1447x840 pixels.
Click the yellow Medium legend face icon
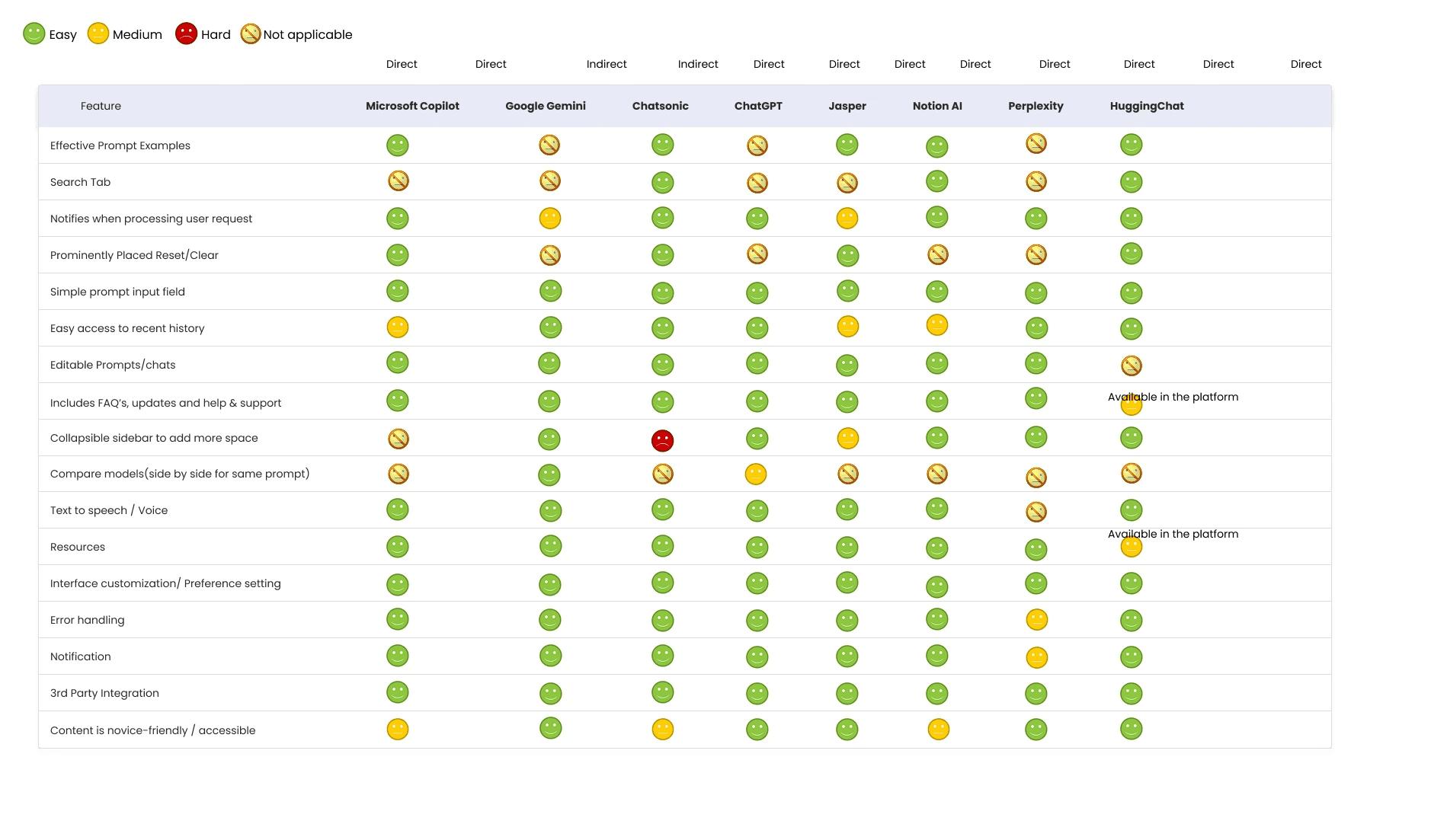[98, 34]
